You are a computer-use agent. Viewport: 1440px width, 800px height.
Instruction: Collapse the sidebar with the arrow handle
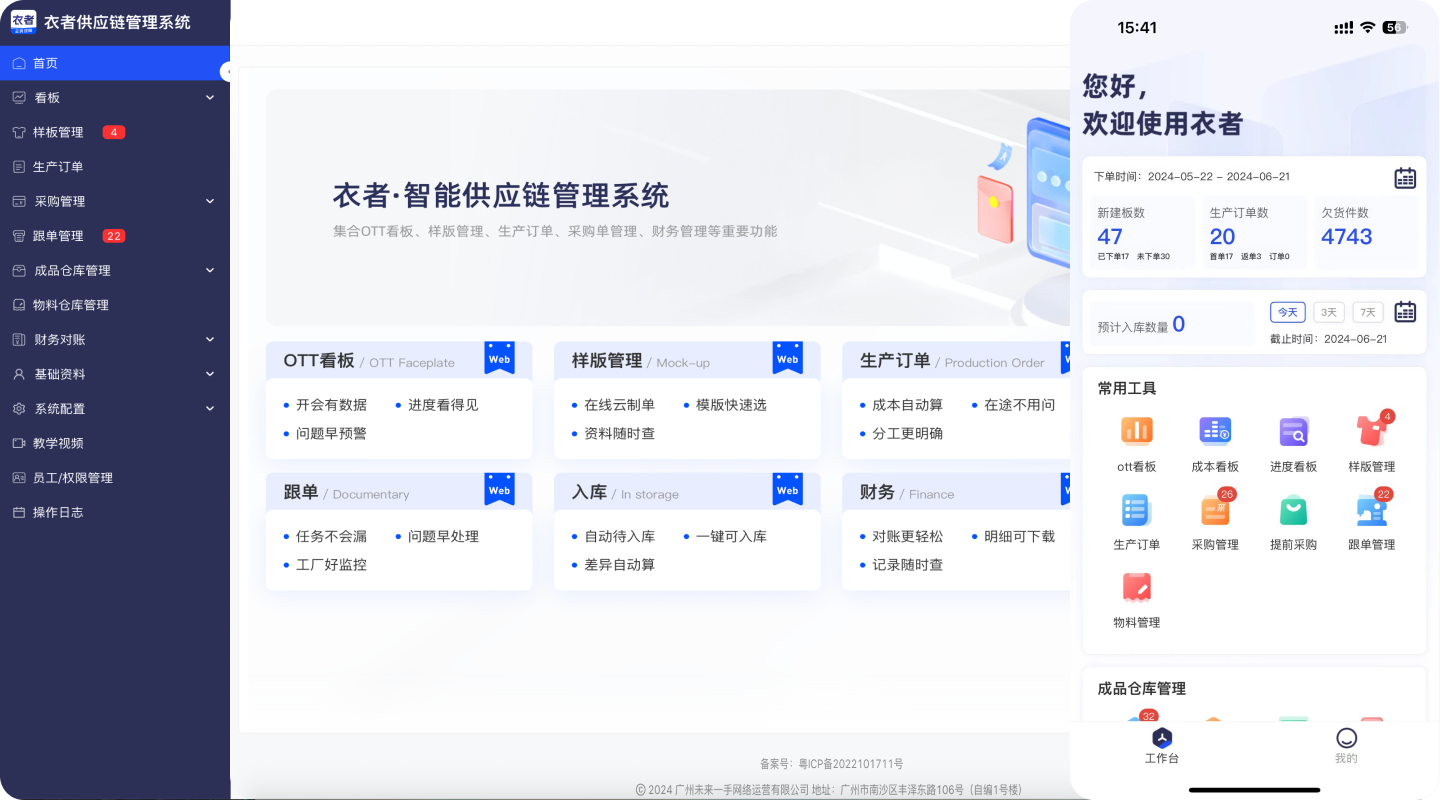pyautogui.click(x=227, y=72)
